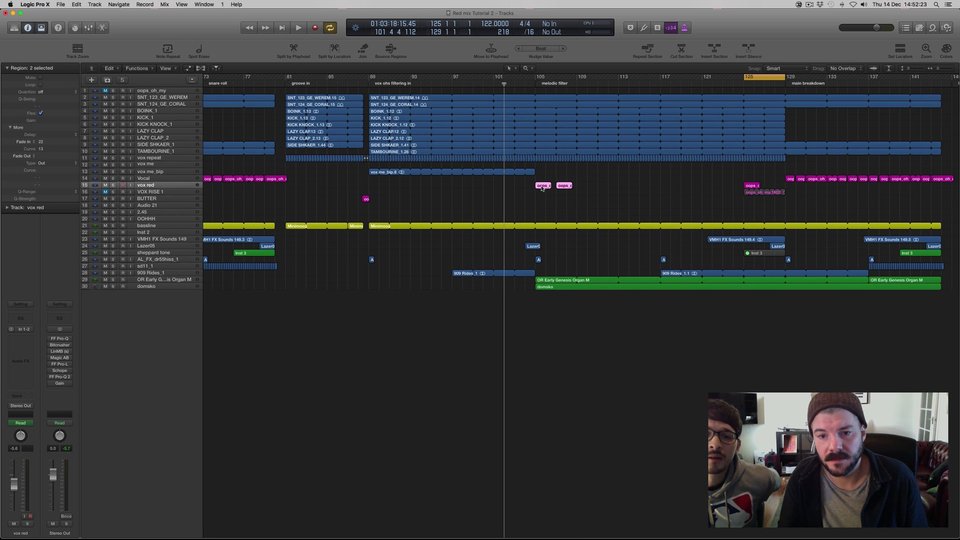Image resolution: width=960 pixels, height=540 pixels.
Task: Open LCD display settings gear
Action: (x=355, y=28)
